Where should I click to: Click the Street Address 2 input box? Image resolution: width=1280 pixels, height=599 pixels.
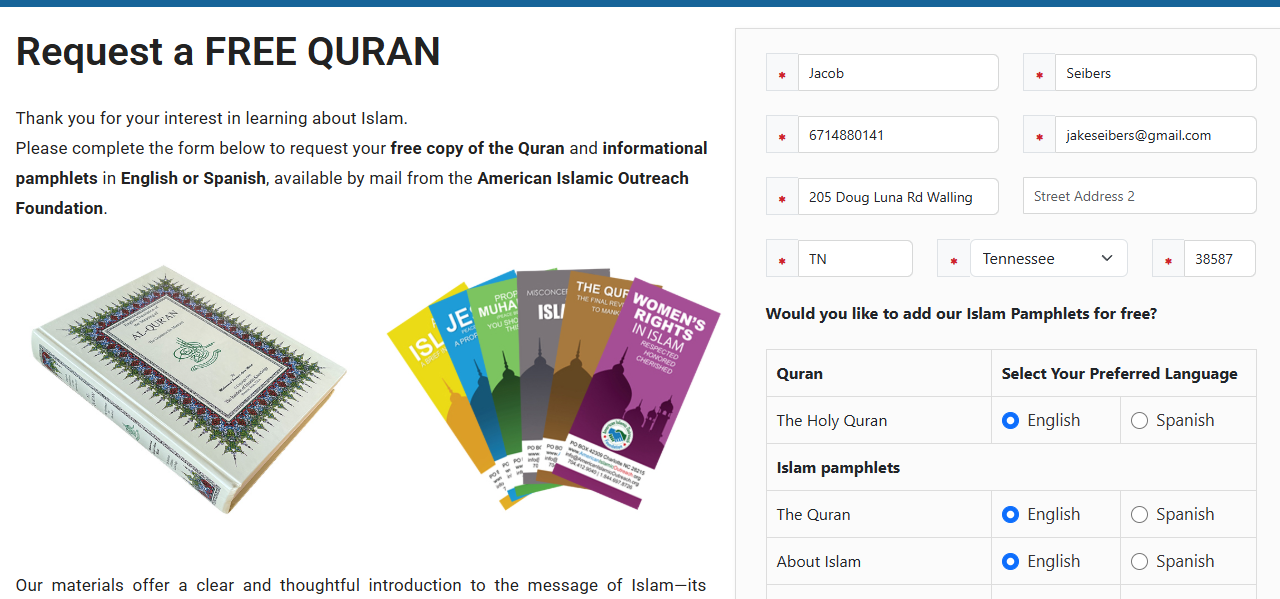1139,196
